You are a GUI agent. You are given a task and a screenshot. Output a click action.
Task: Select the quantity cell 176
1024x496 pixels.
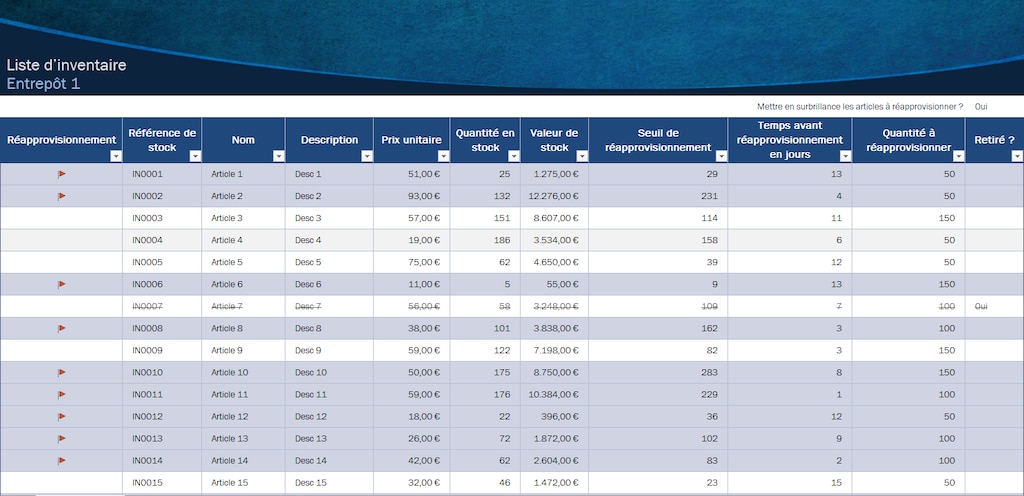[x=485, y=395]
